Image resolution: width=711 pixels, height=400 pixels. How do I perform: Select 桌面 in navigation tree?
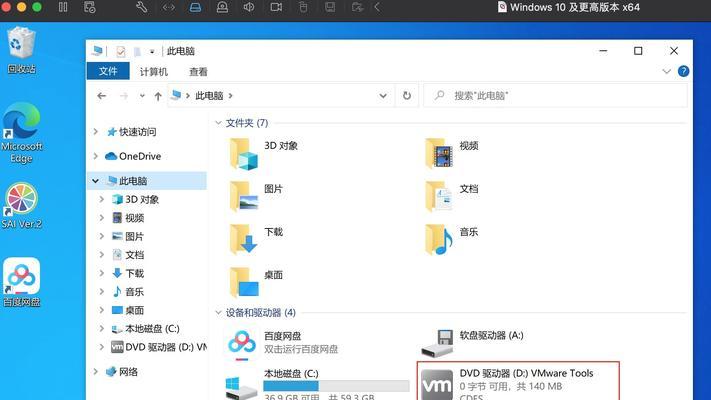(128, 310)
